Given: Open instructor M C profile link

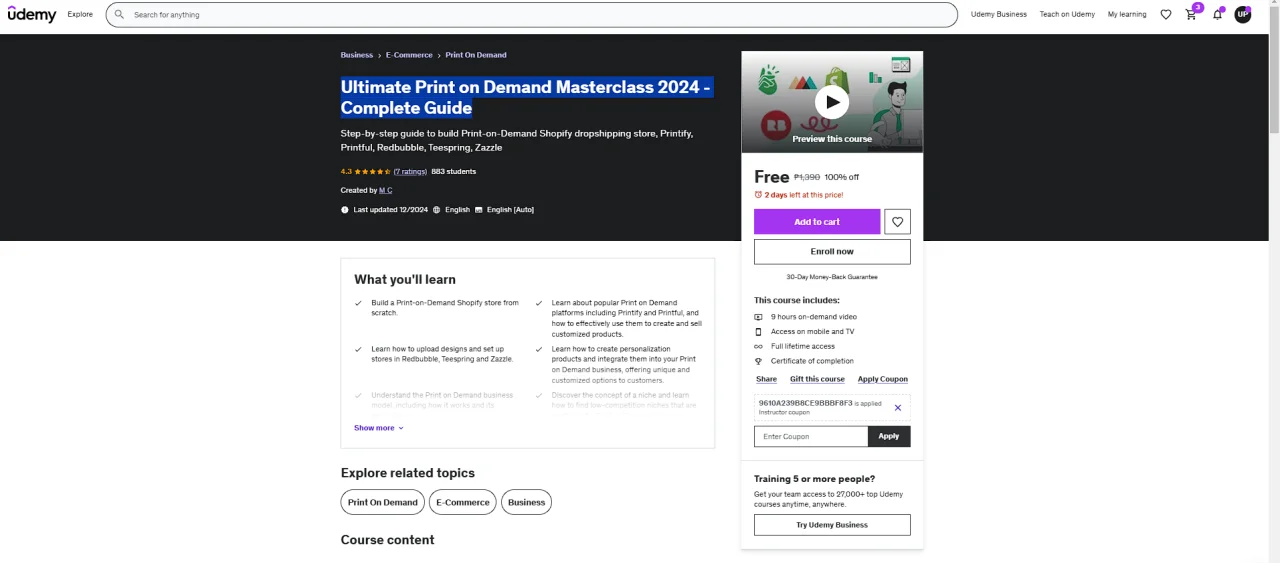Looking at the screenshot, I should [x=386, y=190].
